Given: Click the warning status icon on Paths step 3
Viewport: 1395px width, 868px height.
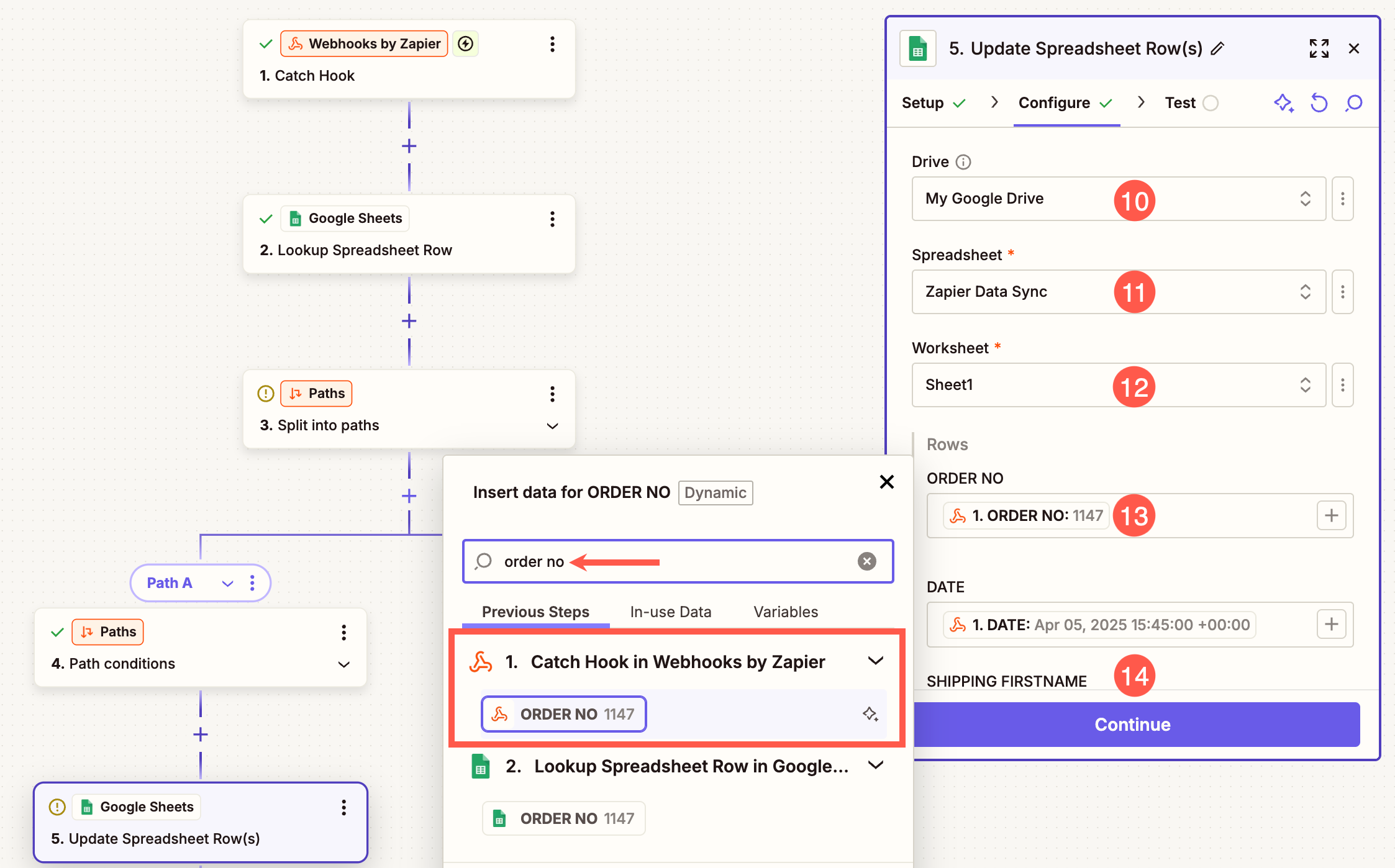Looking at the screenshot, I should tap(265, 394).
